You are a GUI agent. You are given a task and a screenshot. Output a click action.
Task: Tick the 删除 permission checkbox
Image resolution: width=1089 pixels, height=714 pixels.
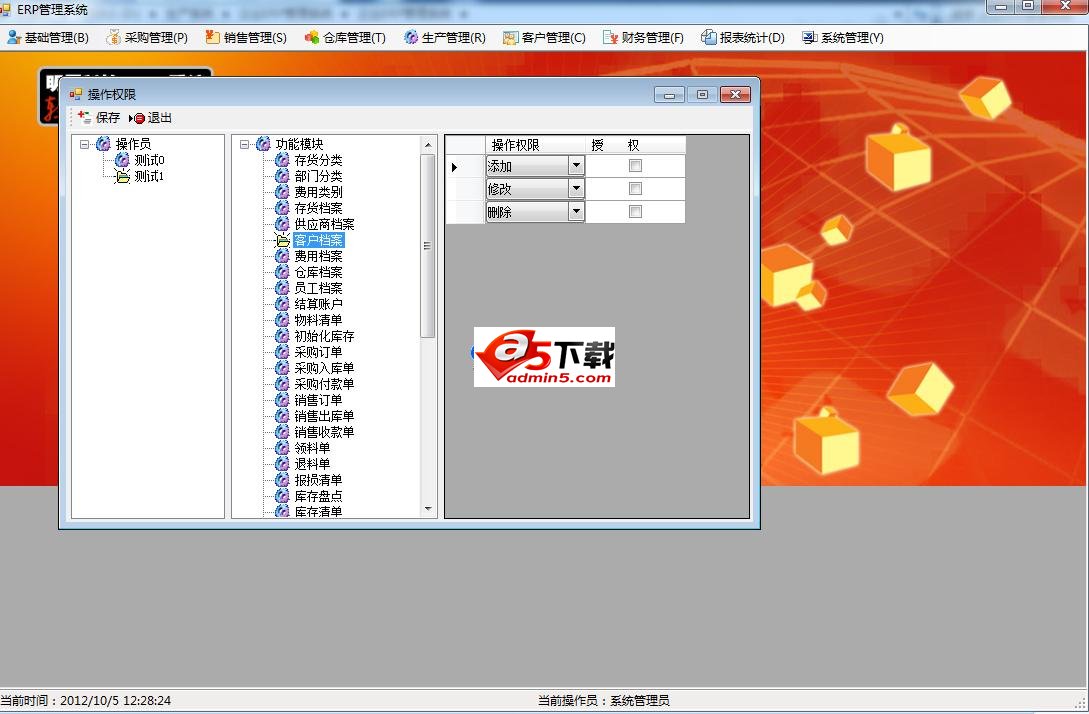coord(635,211)
